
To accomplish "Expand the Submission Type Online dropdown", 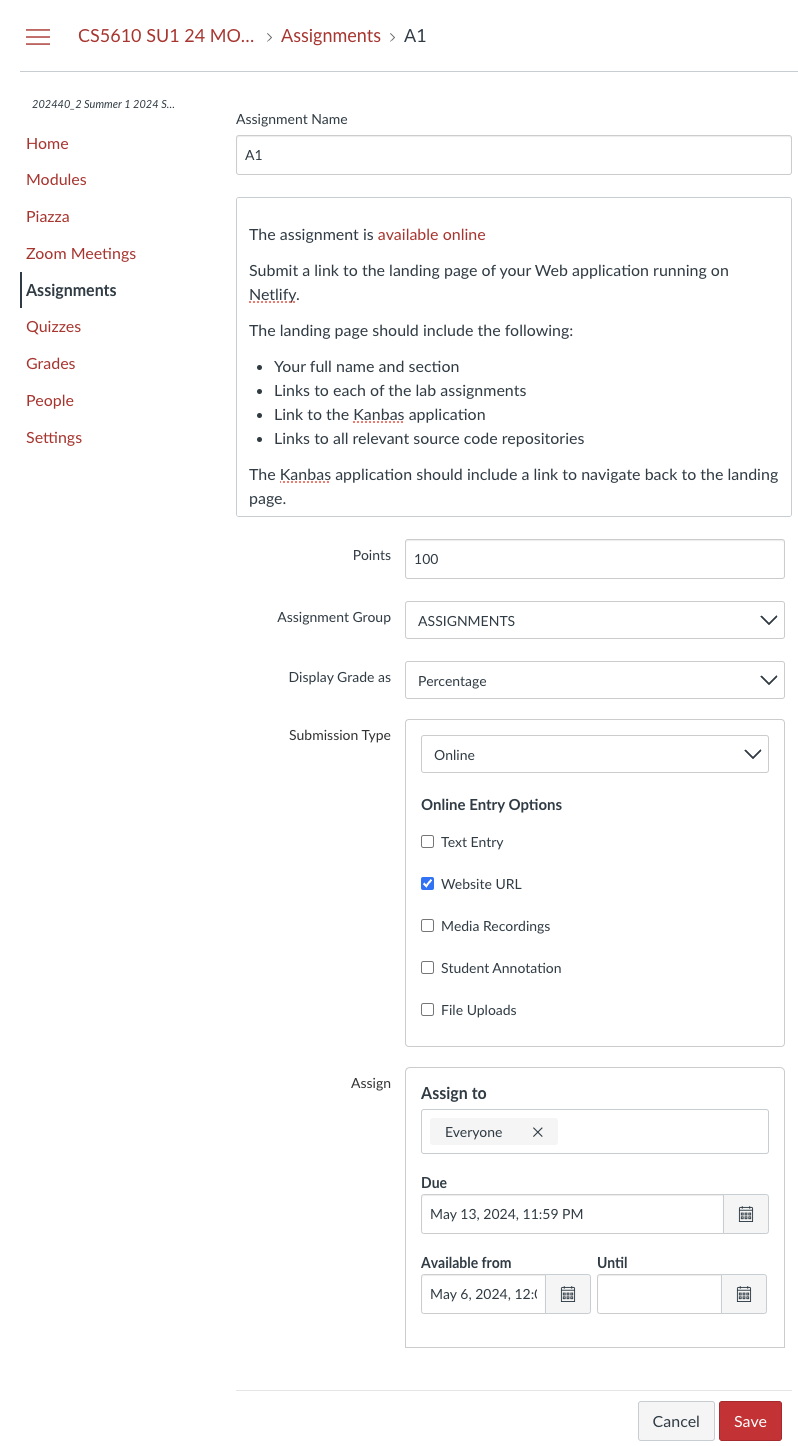I will click(594, 754).
